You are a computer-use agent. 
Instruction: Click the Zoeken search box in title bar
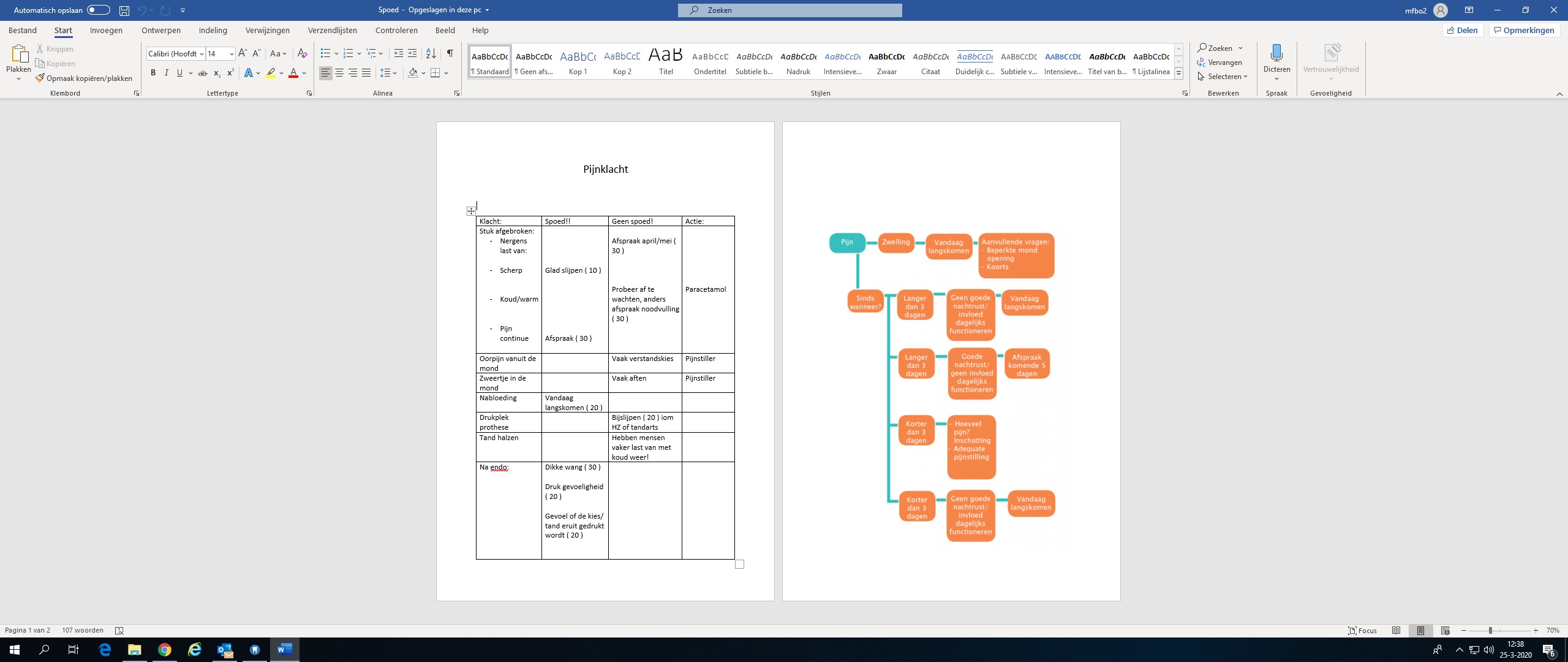pos(790,10)
